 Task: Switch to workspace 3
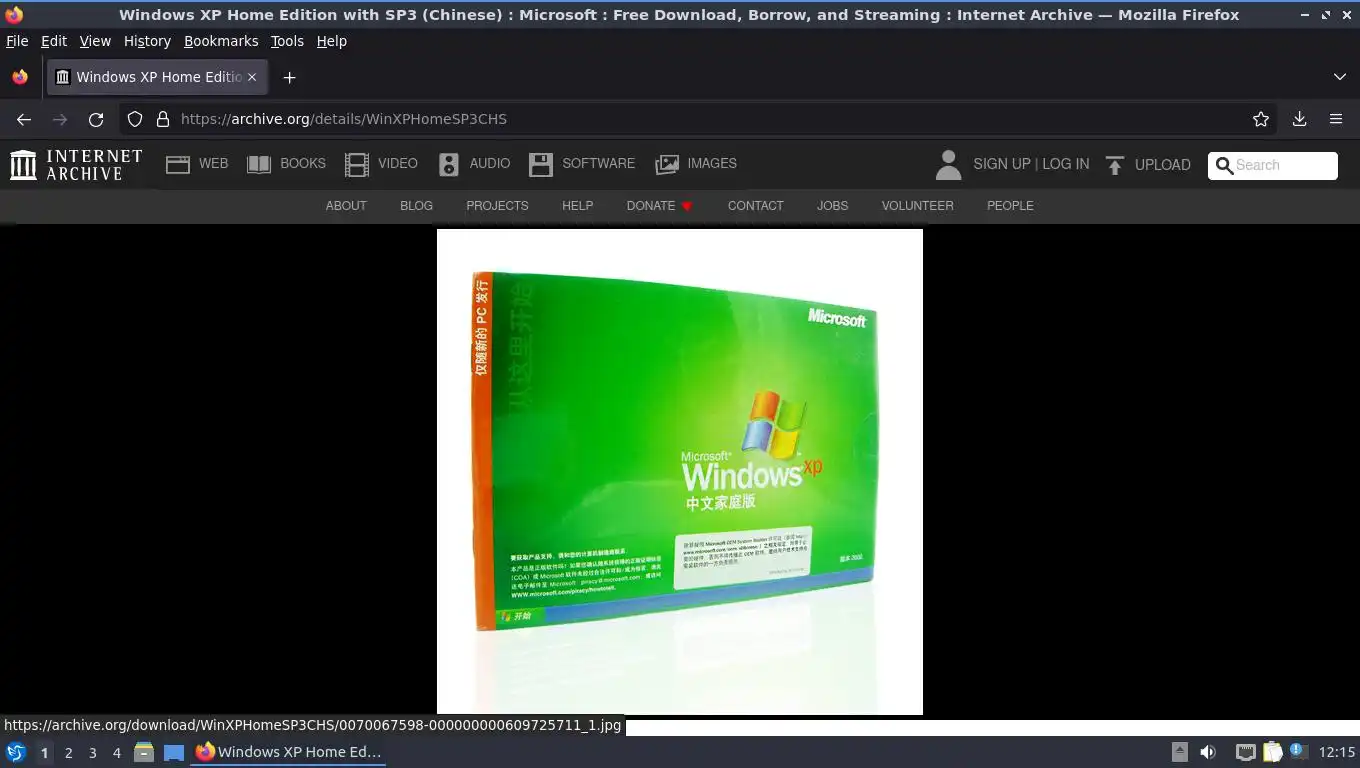point(93,752)
